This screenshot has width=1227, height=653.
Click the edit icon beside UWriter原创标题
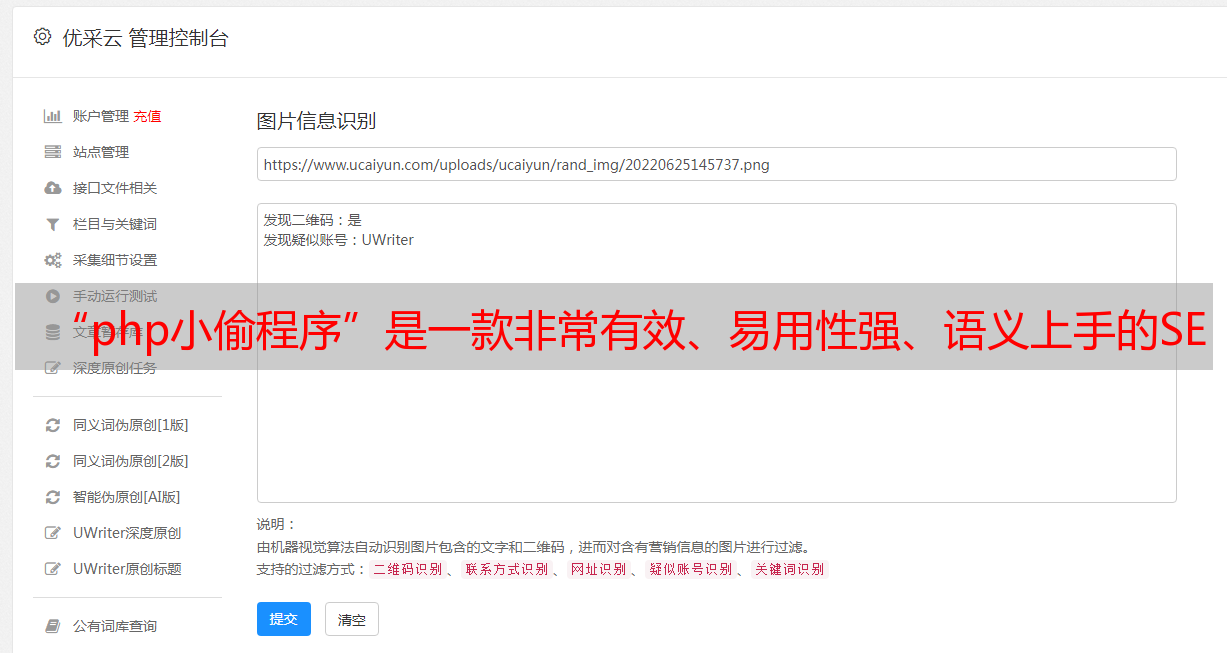pos(53,569)
